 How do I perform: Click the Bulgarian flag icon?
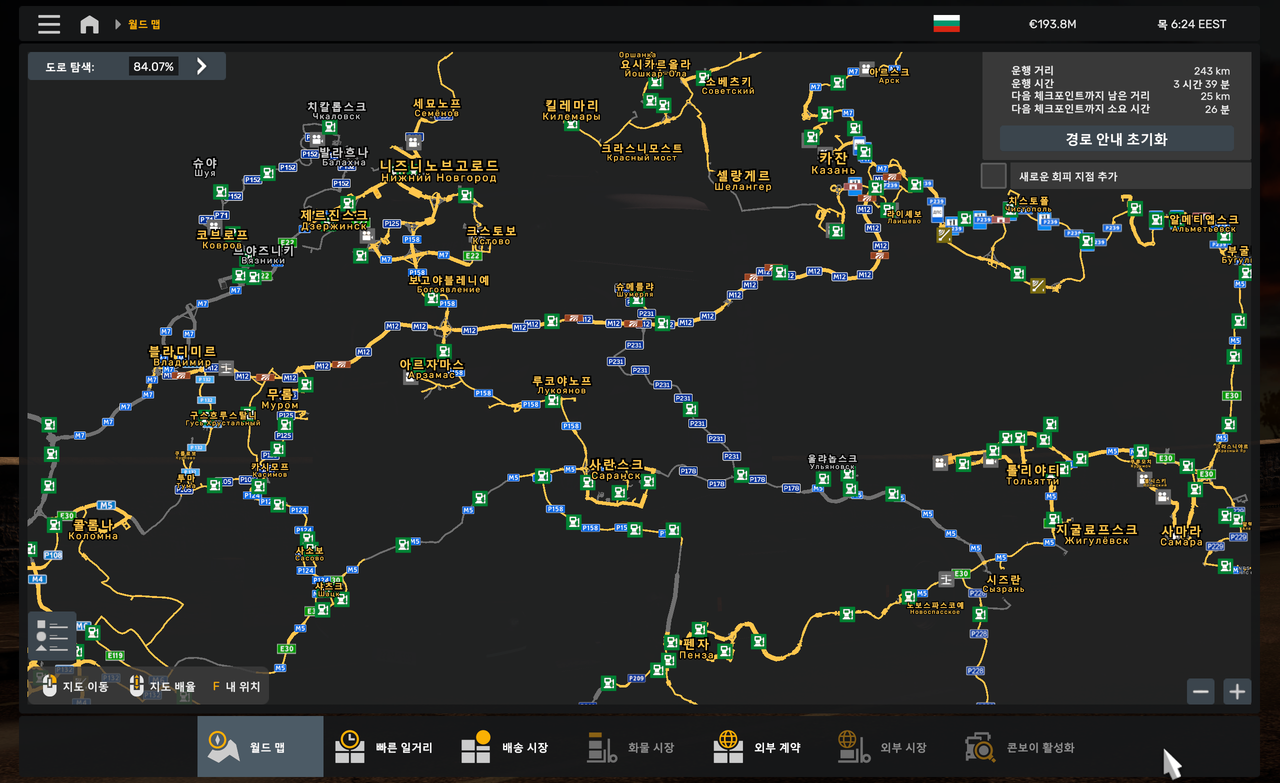[946, 23]
